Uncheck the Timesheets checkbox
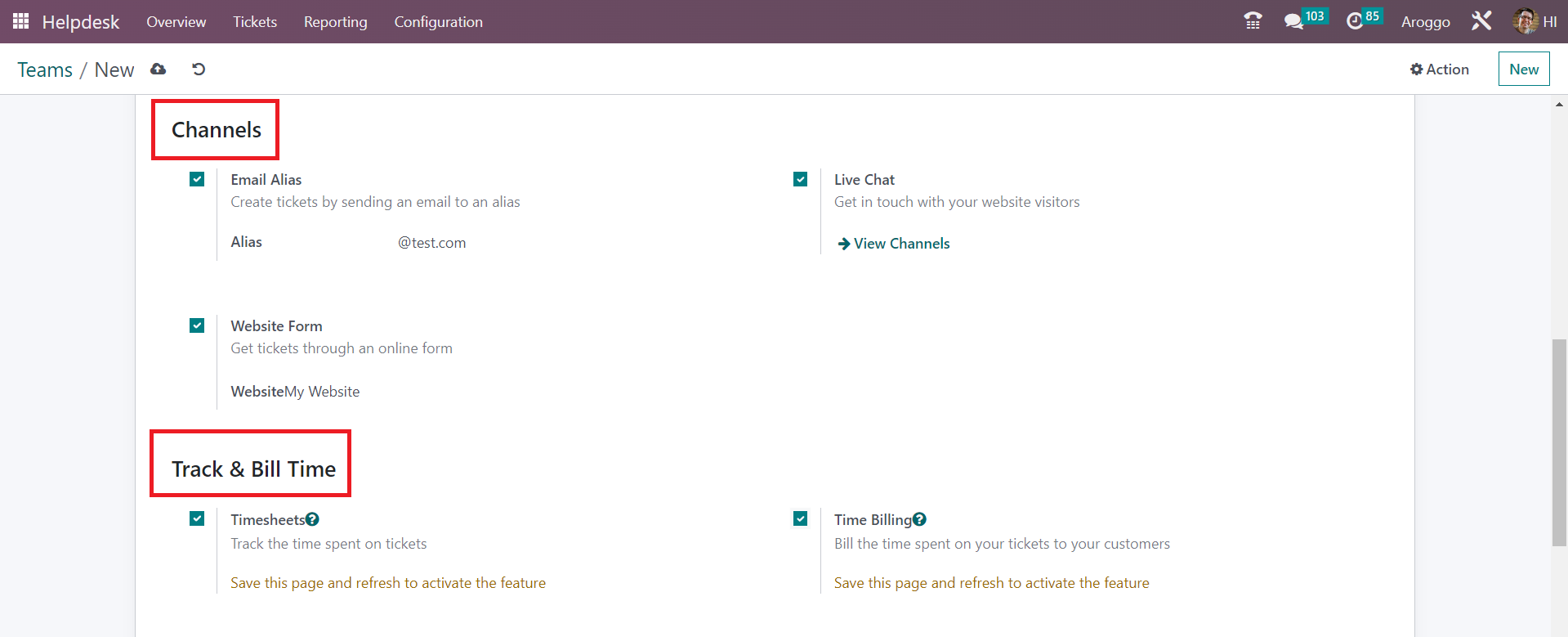This screenshot has width=1568, height=637. coord(197,518)
